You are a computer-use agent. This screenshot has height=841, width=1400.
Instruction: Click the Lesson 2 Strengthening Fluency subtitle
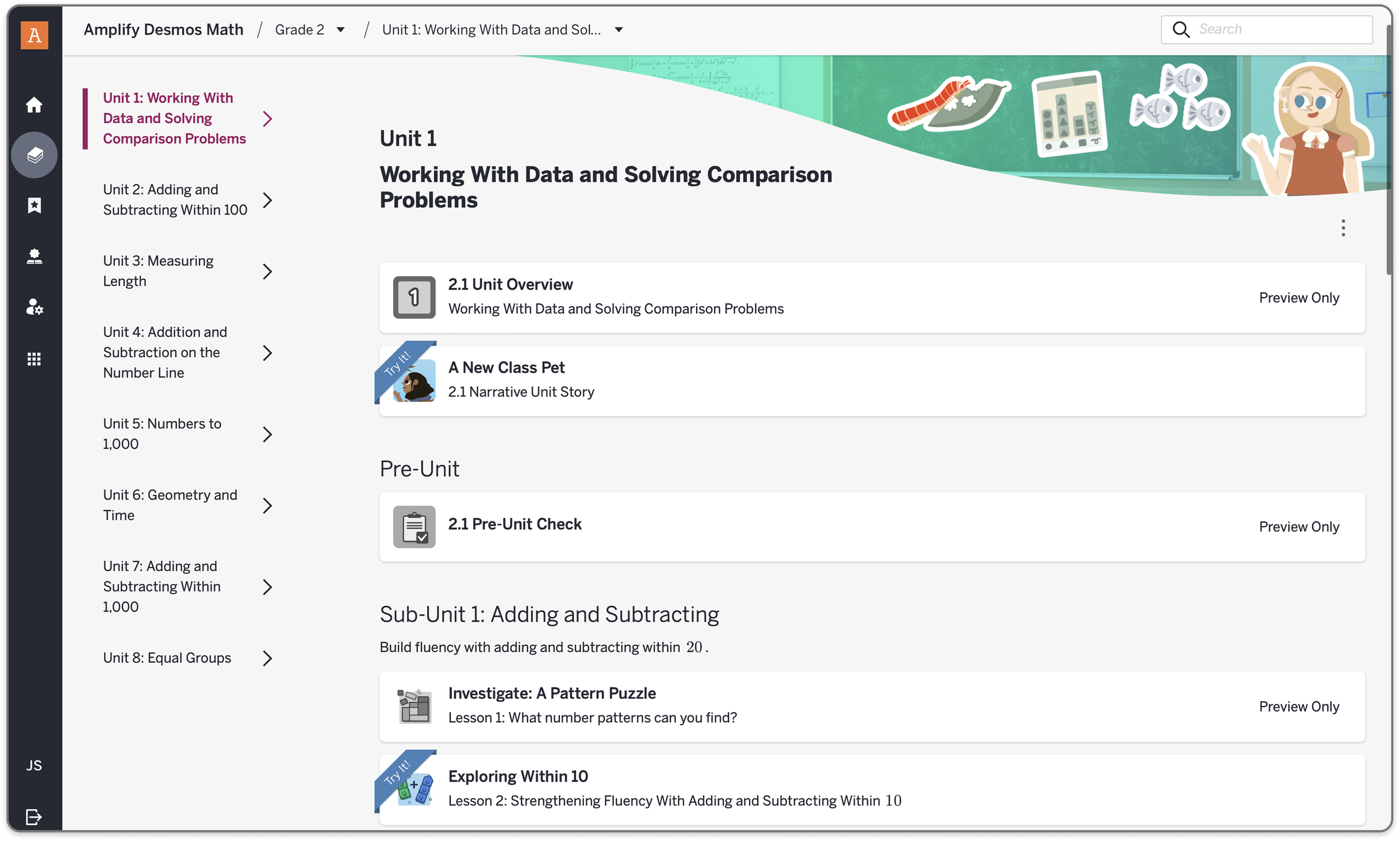(674, 801)
